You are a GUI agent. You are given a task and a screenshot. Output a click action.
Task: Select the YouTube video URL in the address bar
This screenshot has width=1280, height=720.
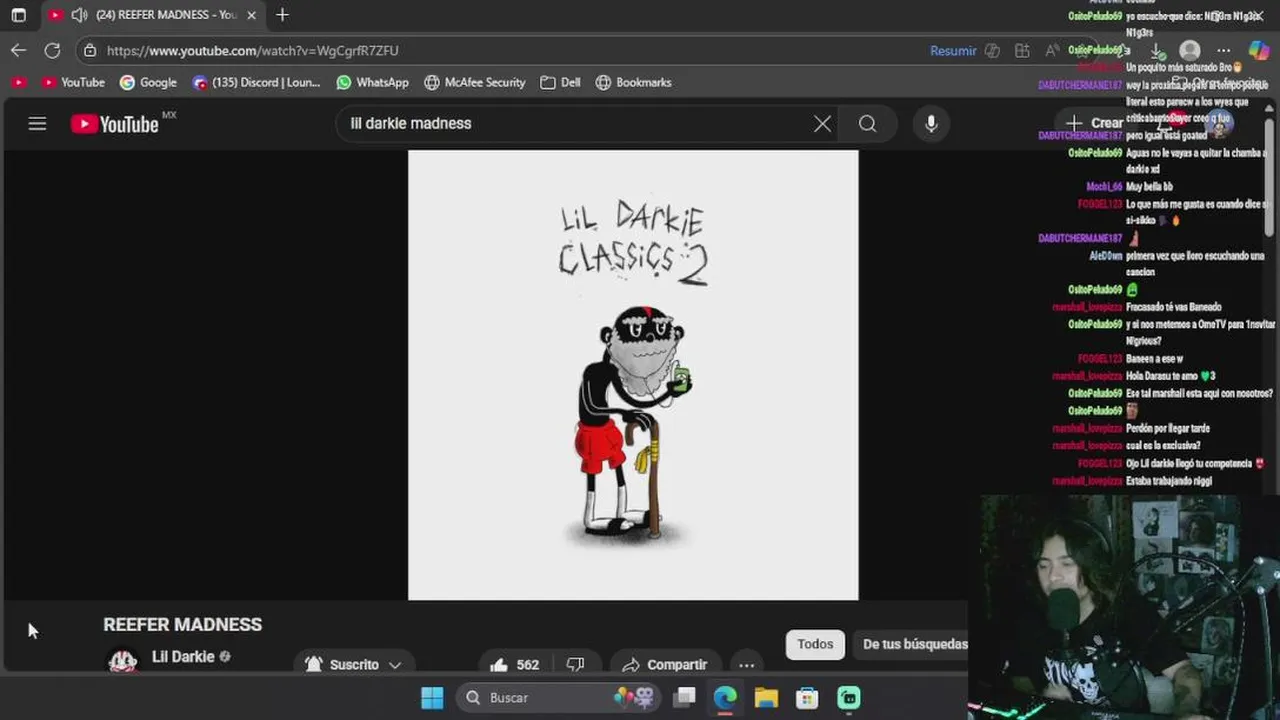[x=252, y=50]
